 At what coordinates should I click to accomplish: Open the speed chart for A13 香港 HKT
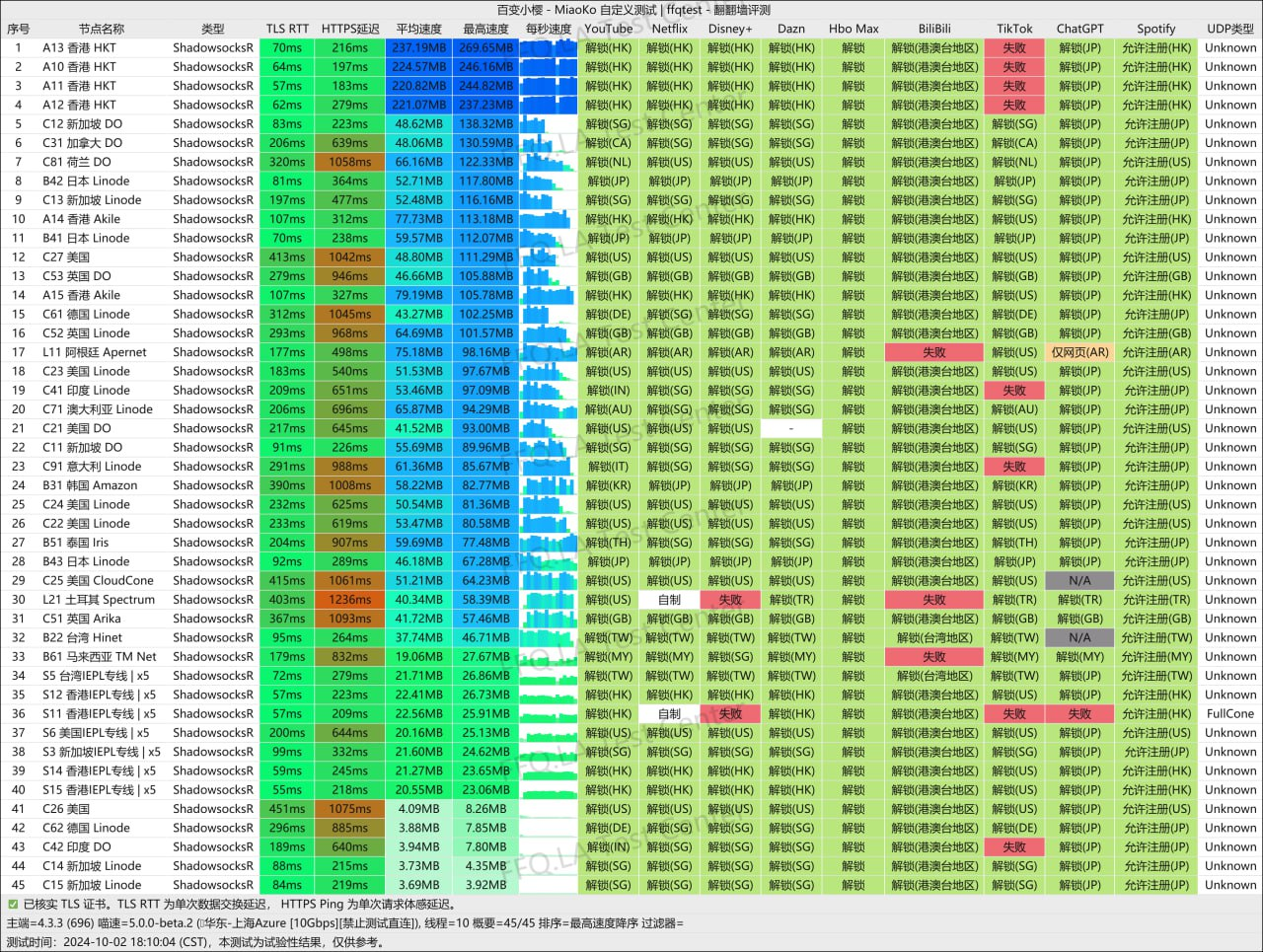tap(548, 47)
